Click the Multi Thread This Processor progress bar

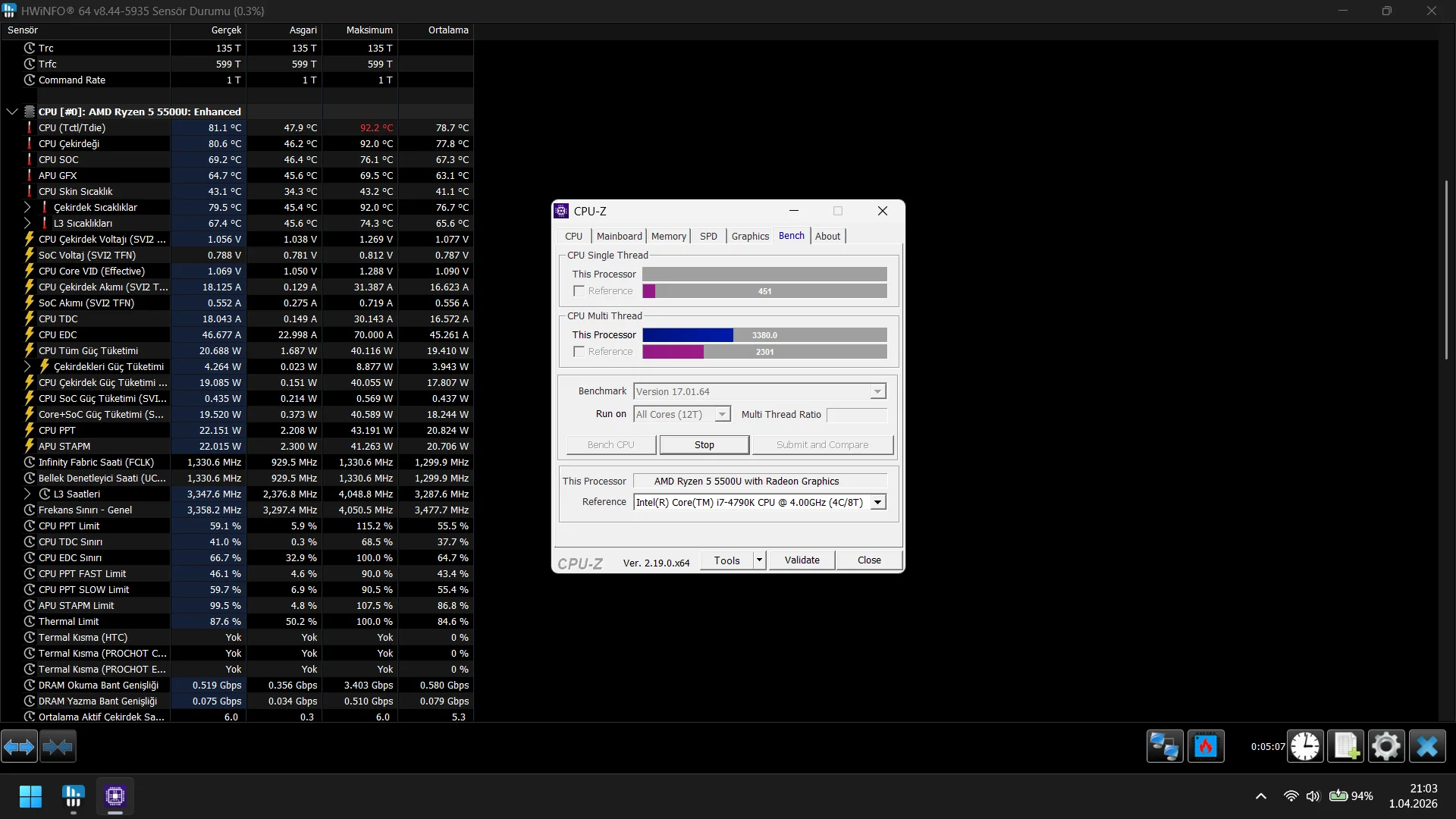tap(764, 335)
